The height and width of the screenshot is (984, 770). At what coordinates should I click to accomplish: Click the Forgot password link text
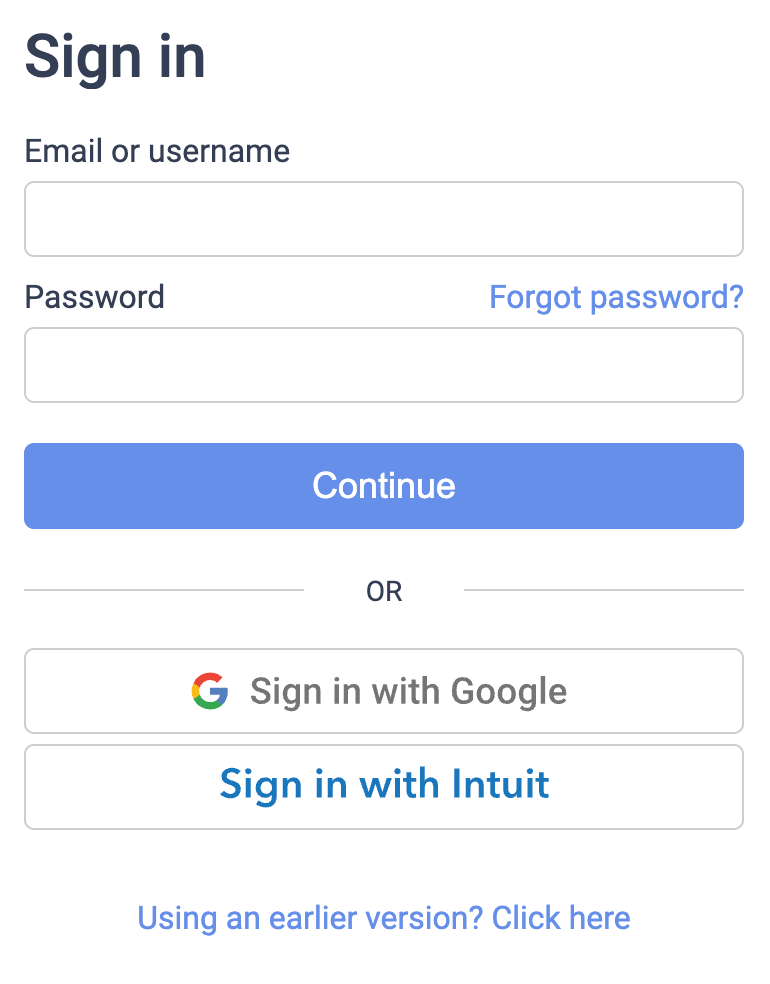coord(616,297)
